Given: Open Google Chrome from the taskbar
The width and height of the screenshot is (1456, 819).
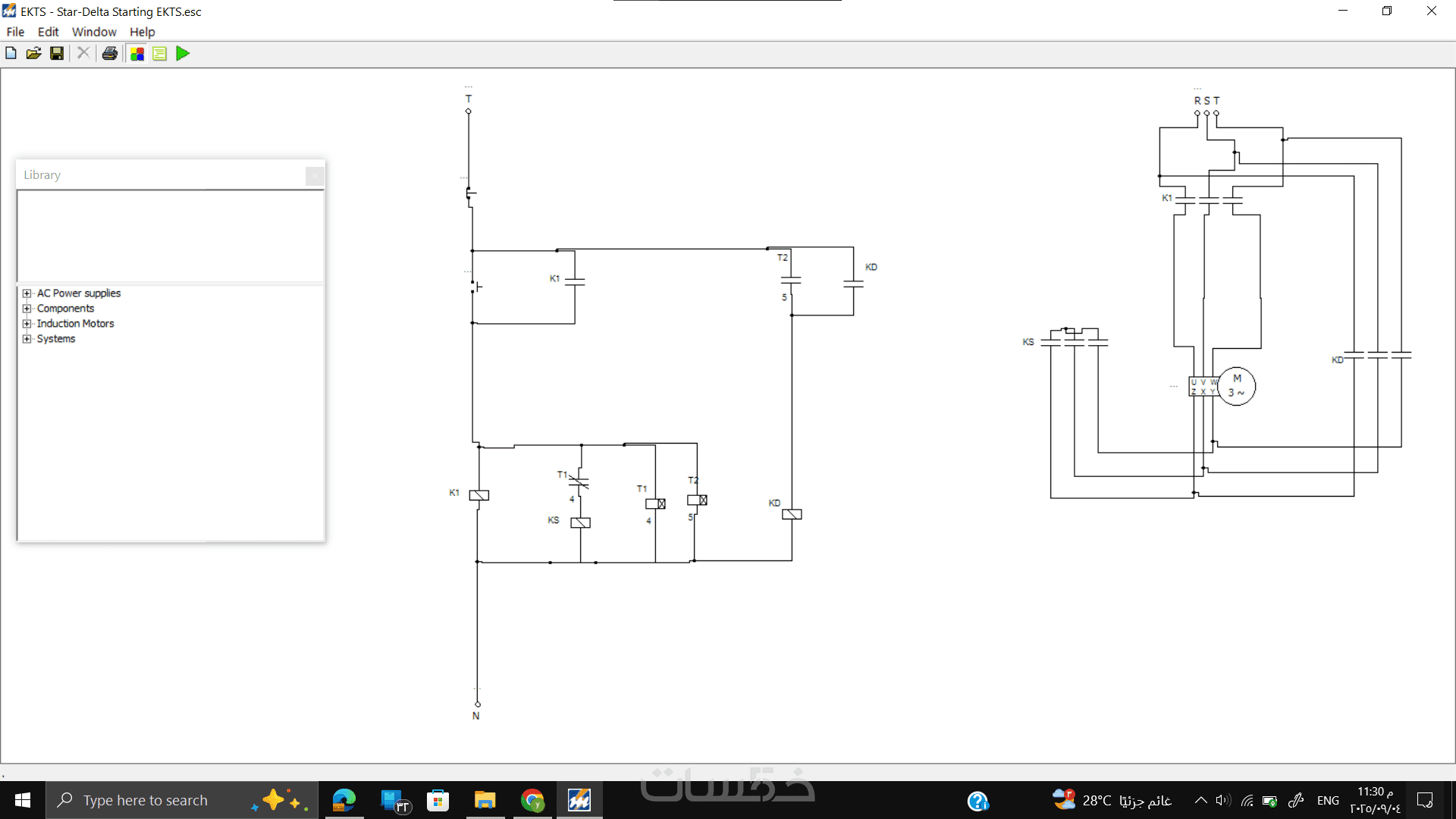Looking at the screenshot, I should coord(532,800).
